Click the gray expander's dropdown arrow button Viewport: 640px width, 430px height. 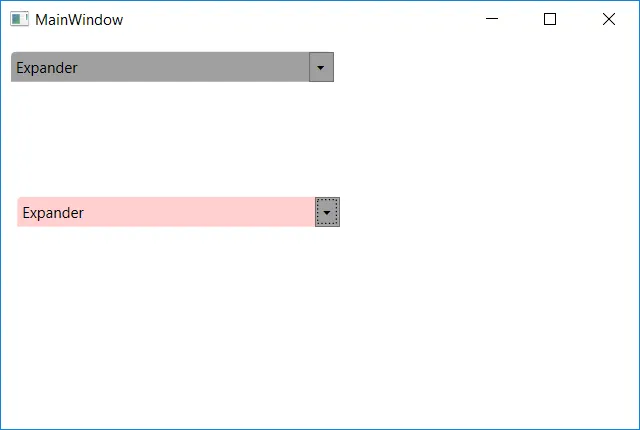click(x=321, y=67)
